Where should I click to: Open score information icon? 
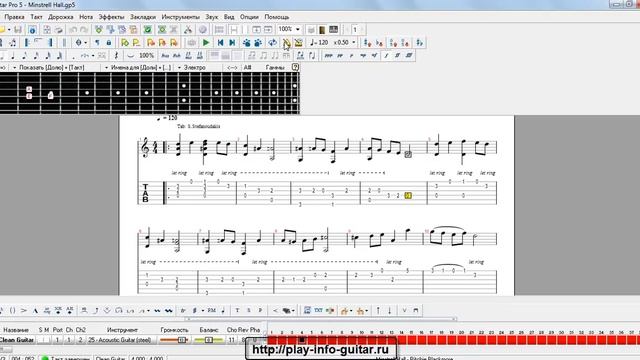[x=32, y=29]
